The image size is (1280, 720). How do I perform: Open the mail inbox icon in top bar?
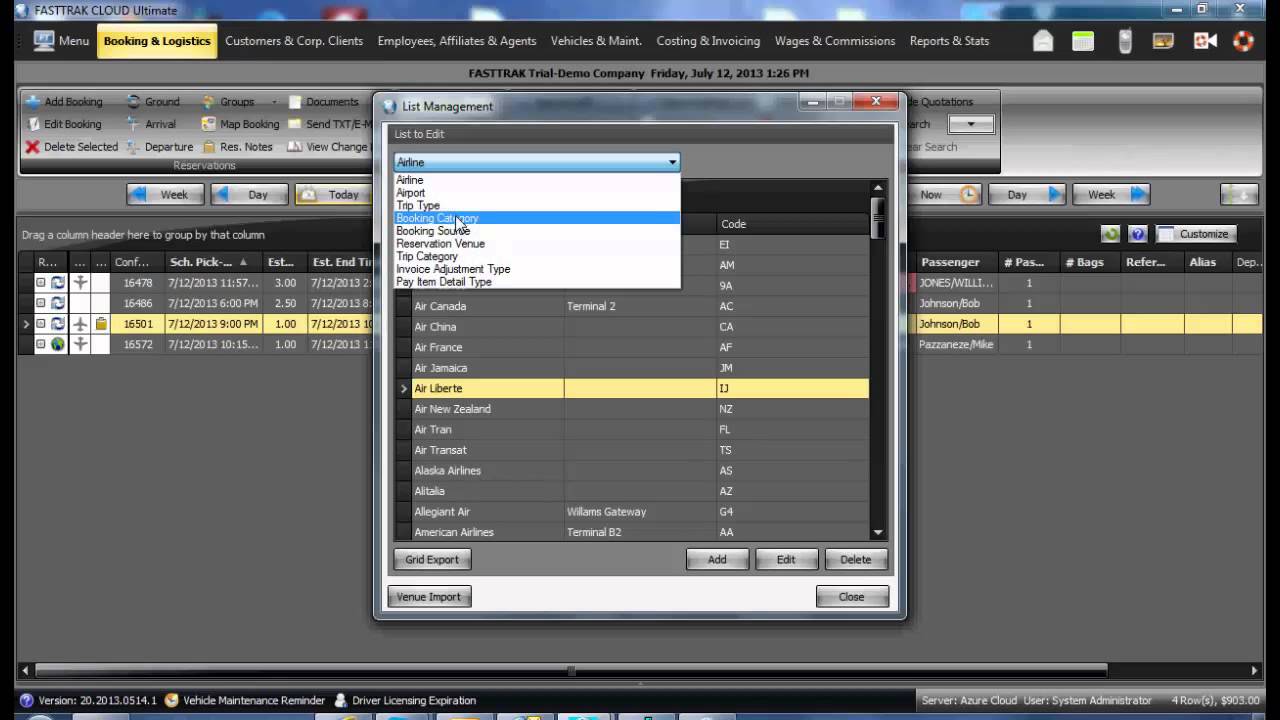[x=1043, y=41]
